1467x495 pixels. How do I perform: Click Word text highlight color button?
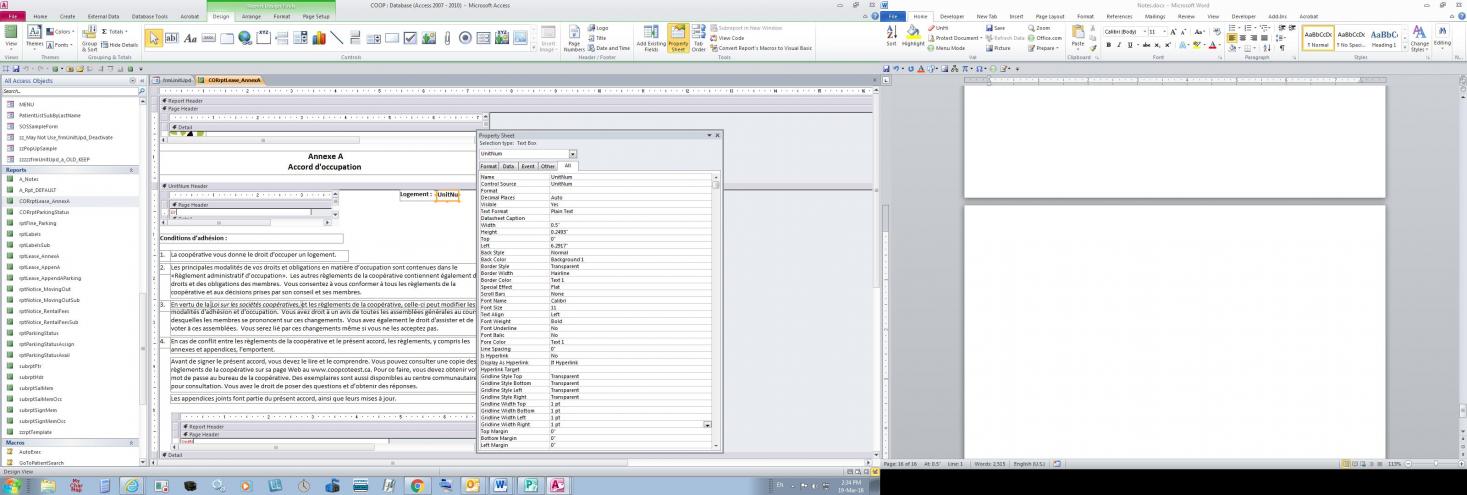click(x=1199, y=45)
